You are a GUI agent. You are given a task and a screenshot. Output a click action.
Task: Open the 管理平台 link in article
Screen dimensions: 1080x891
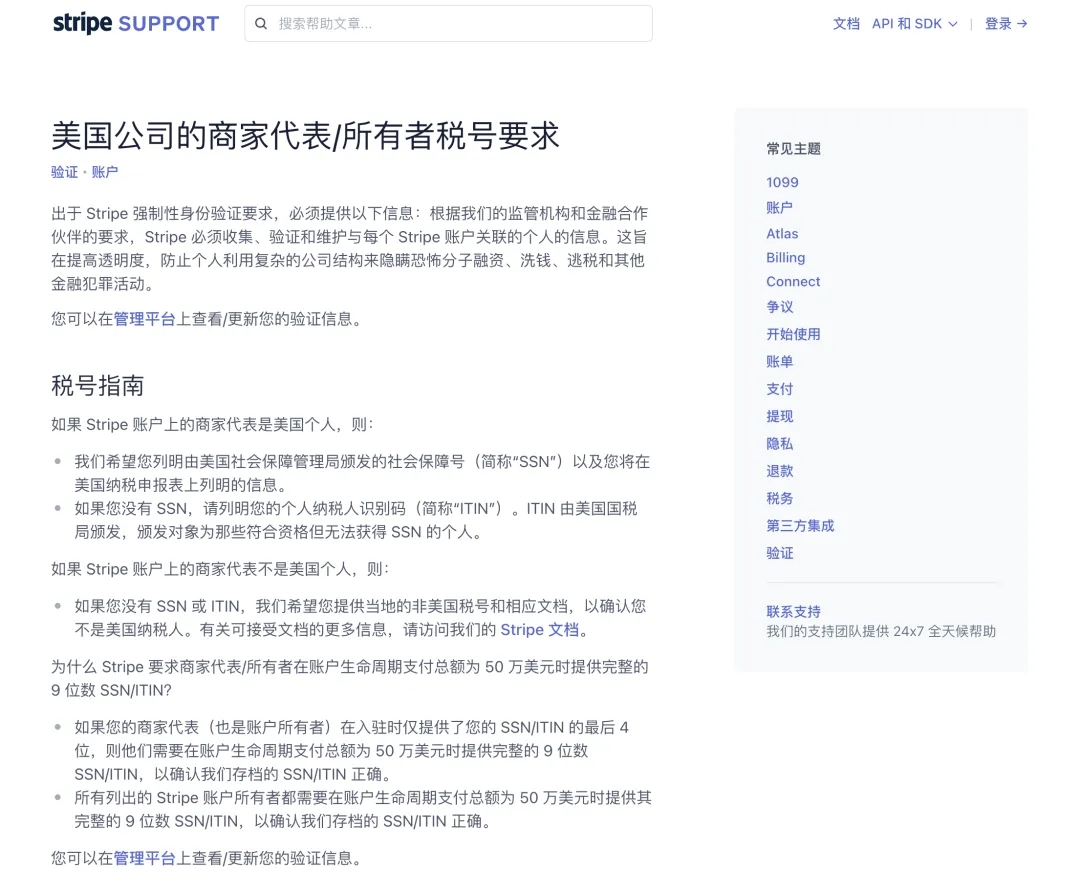143,319
